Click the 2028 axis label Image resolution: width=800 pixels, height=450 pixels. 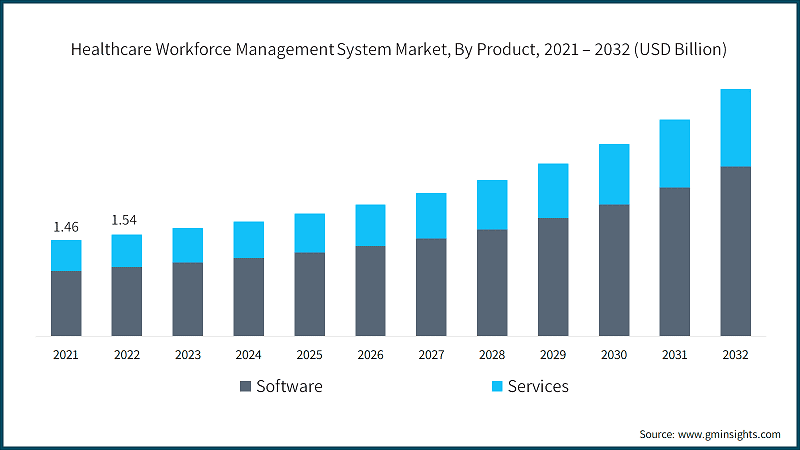[x=492, y=355]
